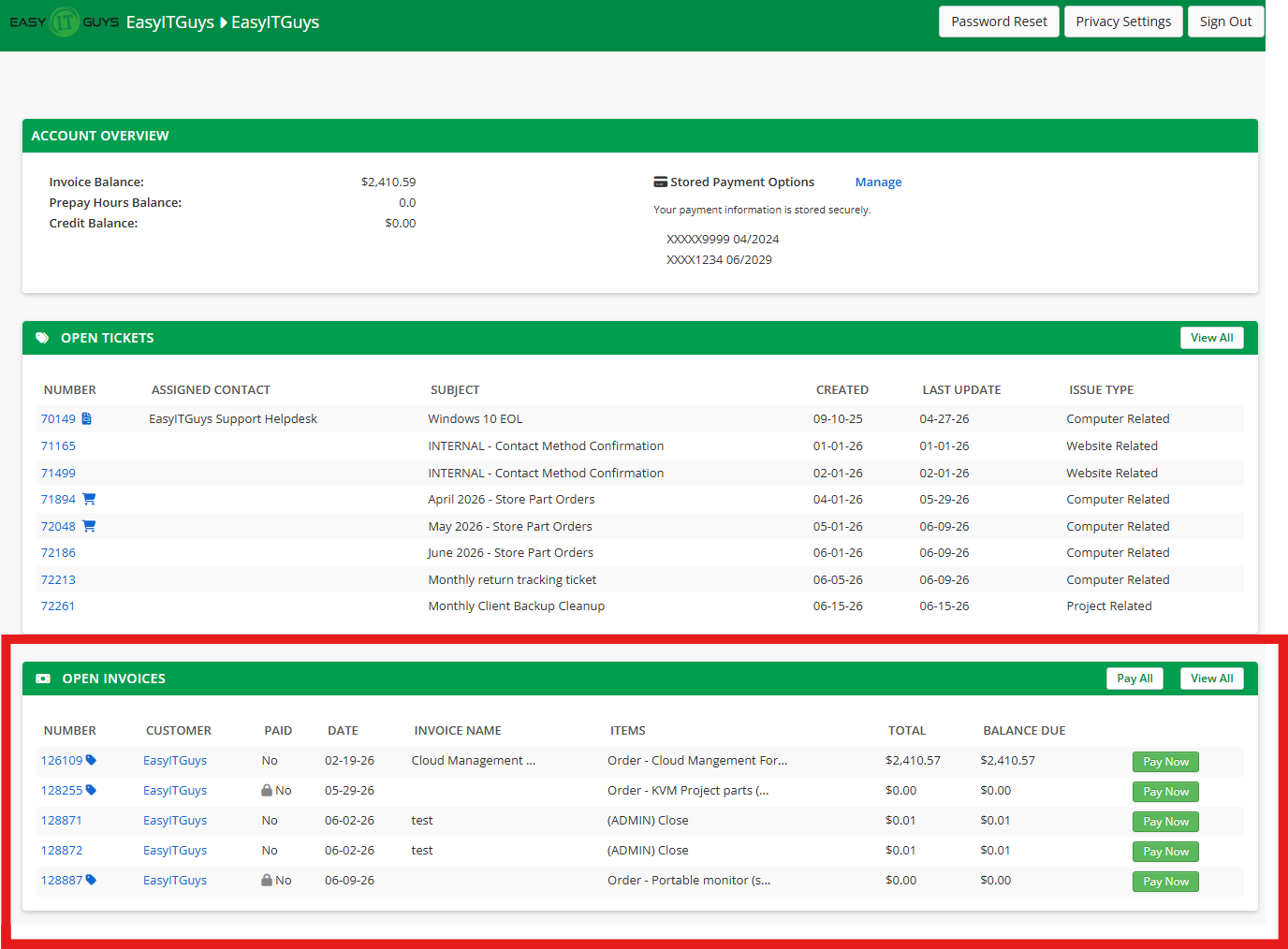Open ticket 71165
This screenshot has height=949, width=1288.
[x=58, y=445]
